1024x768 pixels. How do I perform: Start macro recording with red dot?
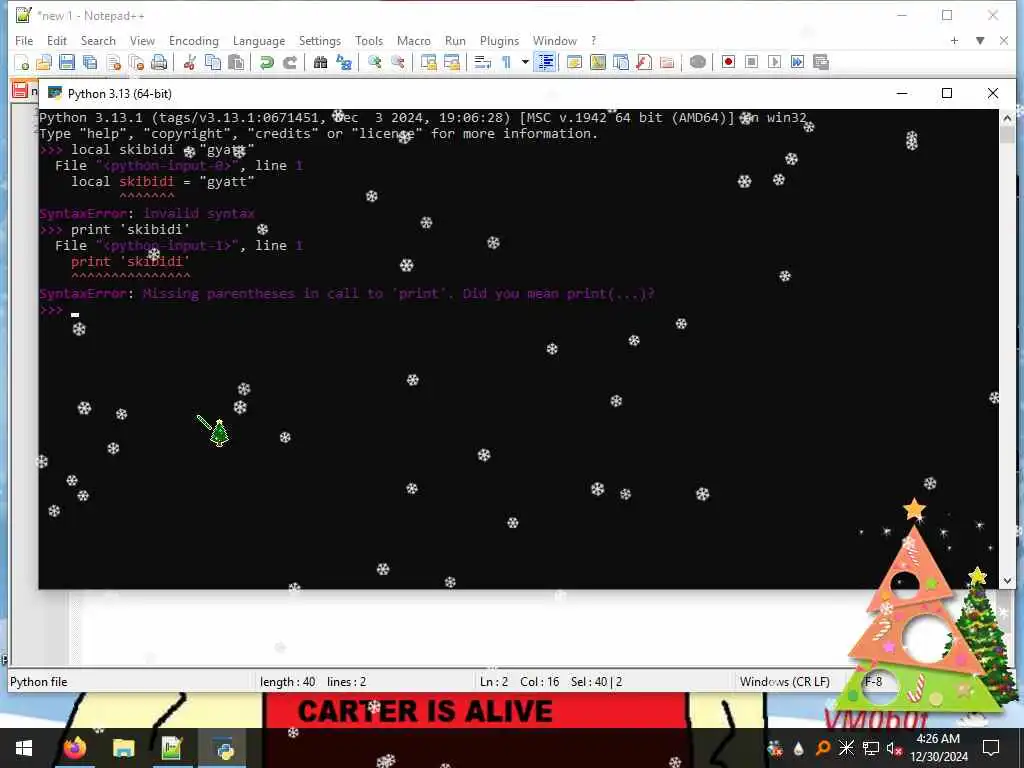coord(728,62)
